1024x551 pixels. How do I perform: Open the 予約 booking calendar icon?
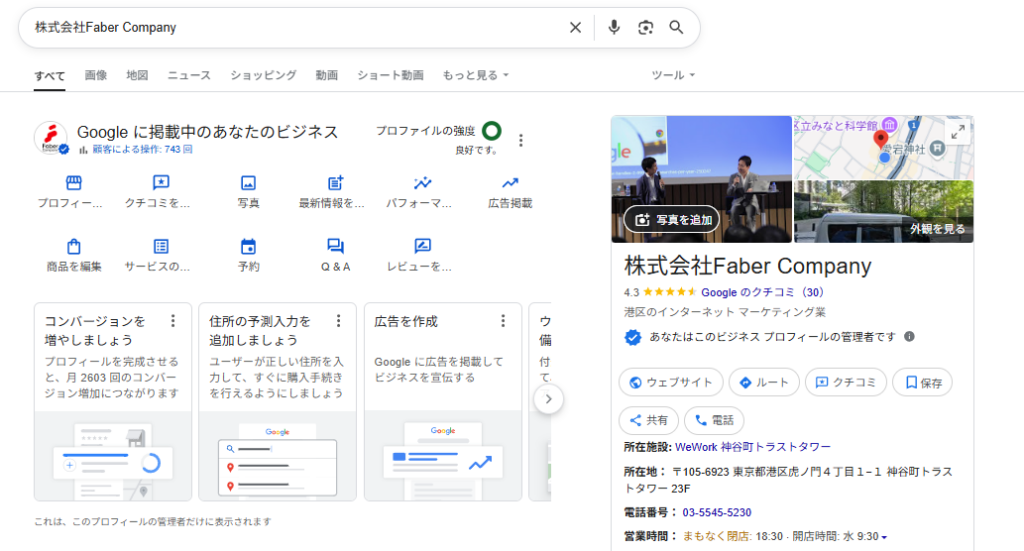(248, 246)
